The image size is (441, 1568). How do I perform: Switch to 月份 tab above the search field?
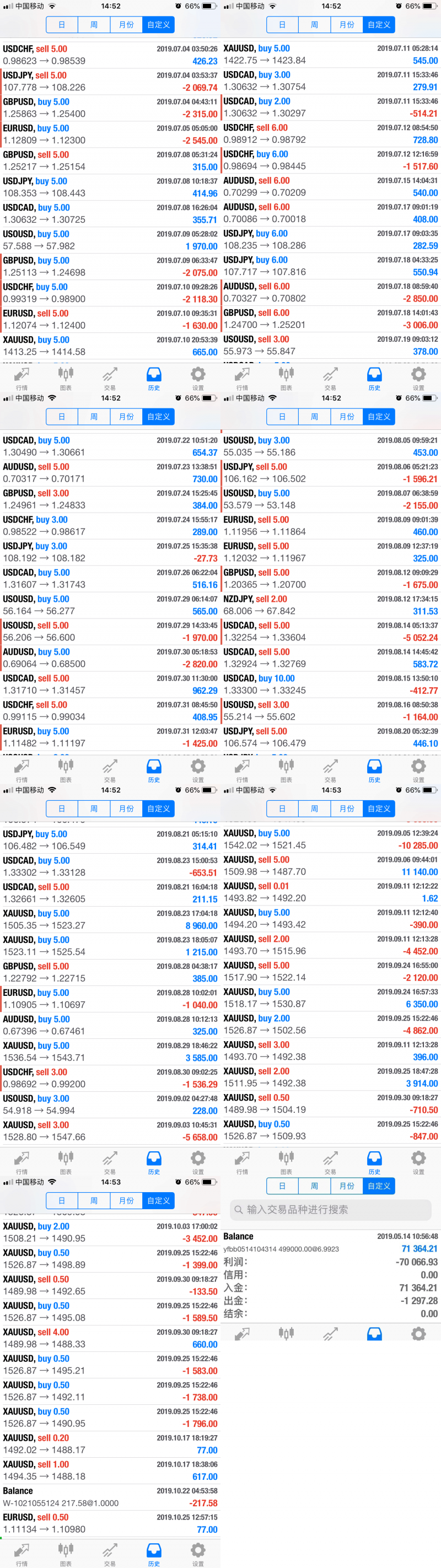[x=347, y=1186]
